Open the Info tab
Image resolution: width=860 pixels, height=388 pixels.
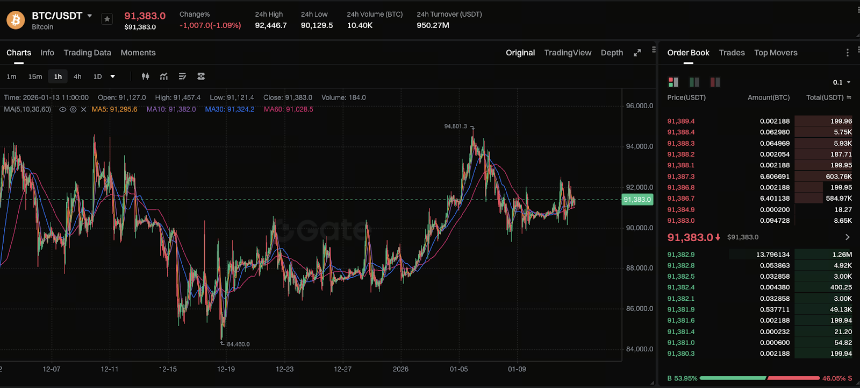point(47,53)
